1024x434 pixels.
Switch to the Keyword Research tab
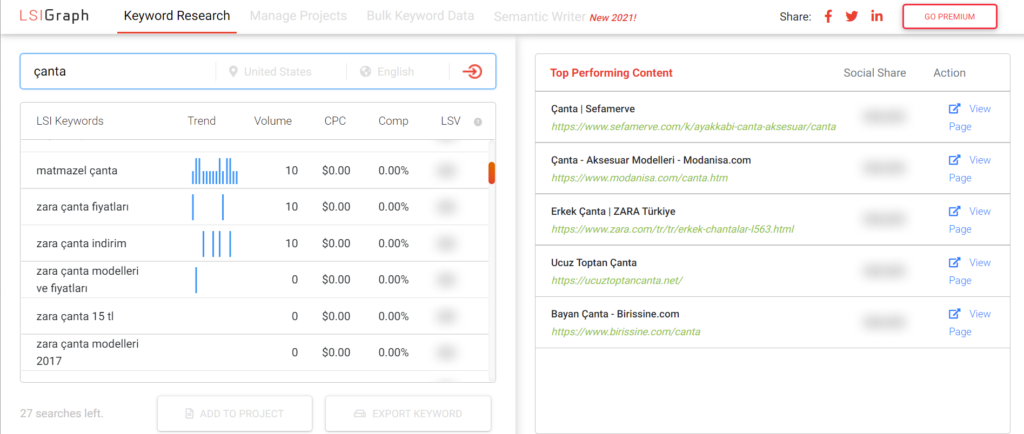176,16
